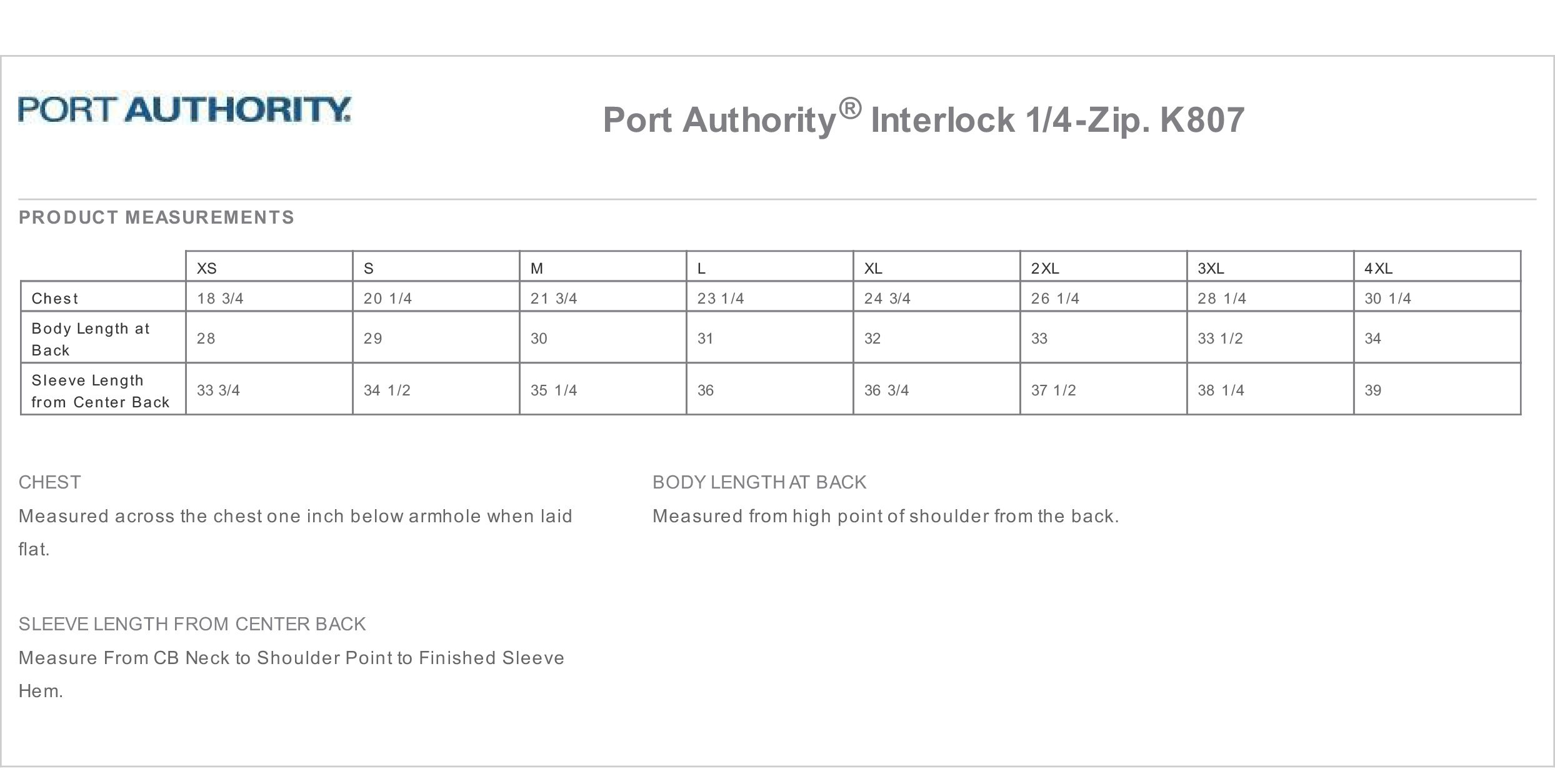Select sleeve length value for size S

click(387, 390)
